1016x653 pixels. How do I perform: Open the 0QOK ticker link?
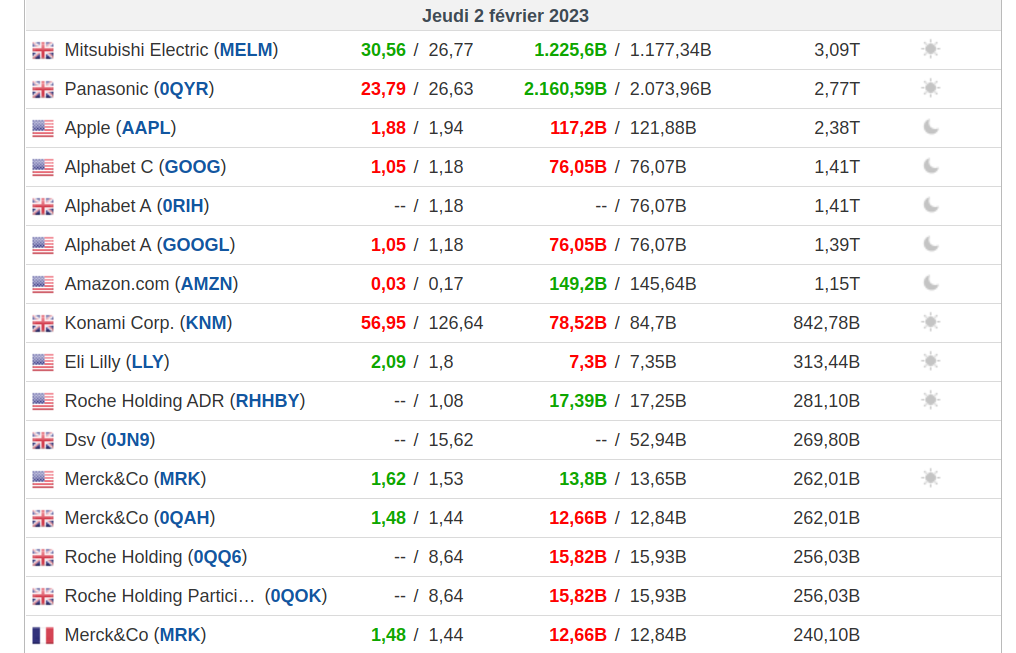click(x=296, y=596)
